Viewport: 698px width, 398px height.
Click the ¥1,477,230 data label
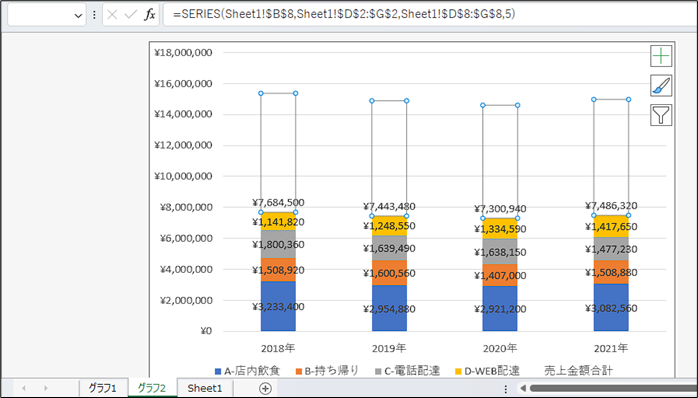pyautogui.click(x=611, y=249)
